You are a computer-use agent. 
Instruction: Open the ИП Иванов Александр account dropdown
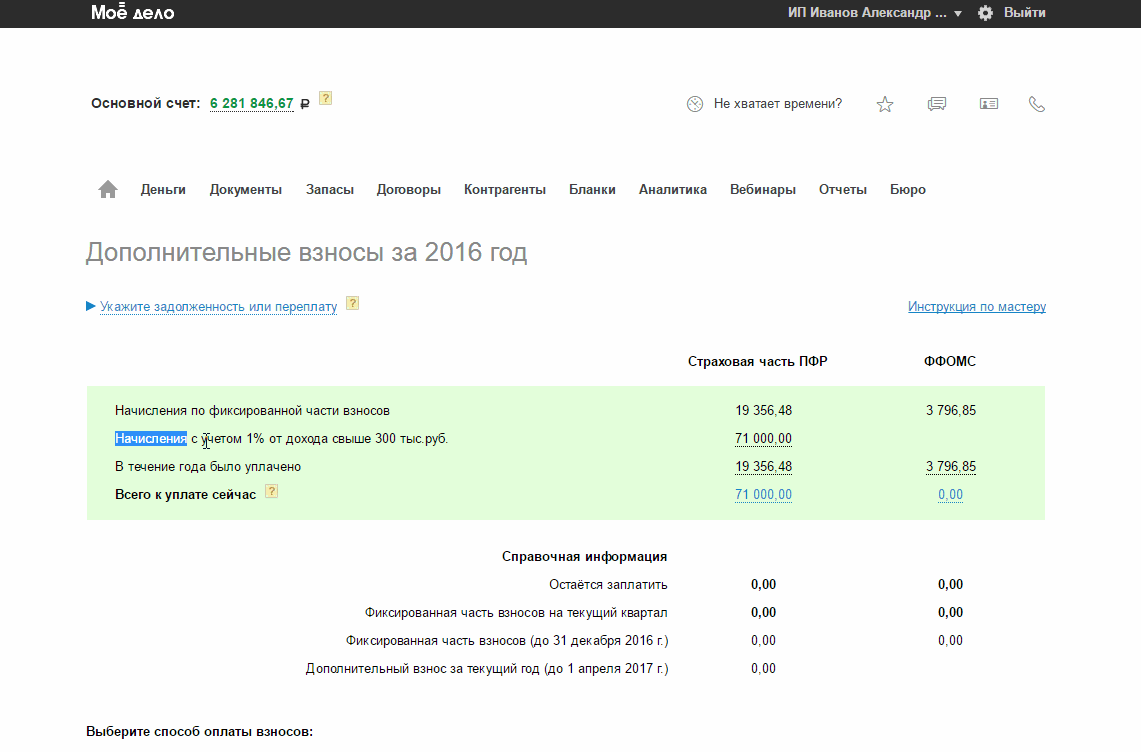coord(874,13)
